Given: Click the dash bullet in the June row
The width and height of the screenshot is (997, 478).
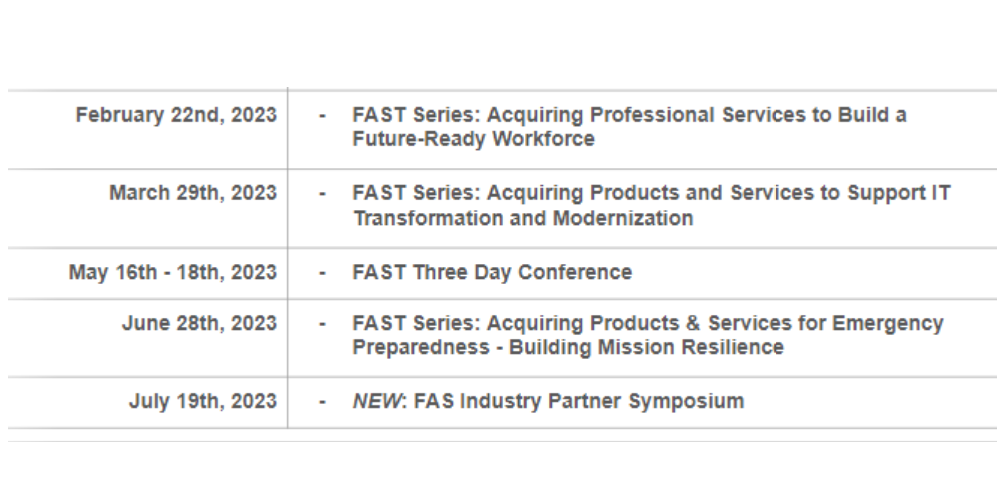Looking at the screenshot, I should point(322,324).
